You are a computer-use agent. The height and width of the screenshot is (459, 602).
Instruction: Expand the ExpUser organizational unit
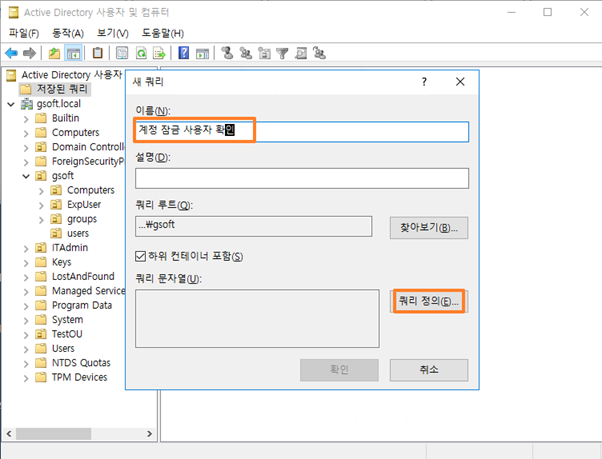[41, 205]
